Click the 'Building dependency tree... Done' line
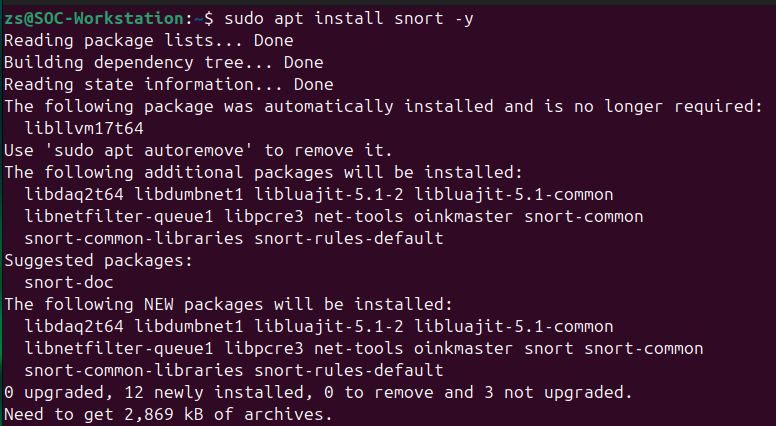Image resolution: width=776 pixels, height=426 pixels. coord(163,63)
